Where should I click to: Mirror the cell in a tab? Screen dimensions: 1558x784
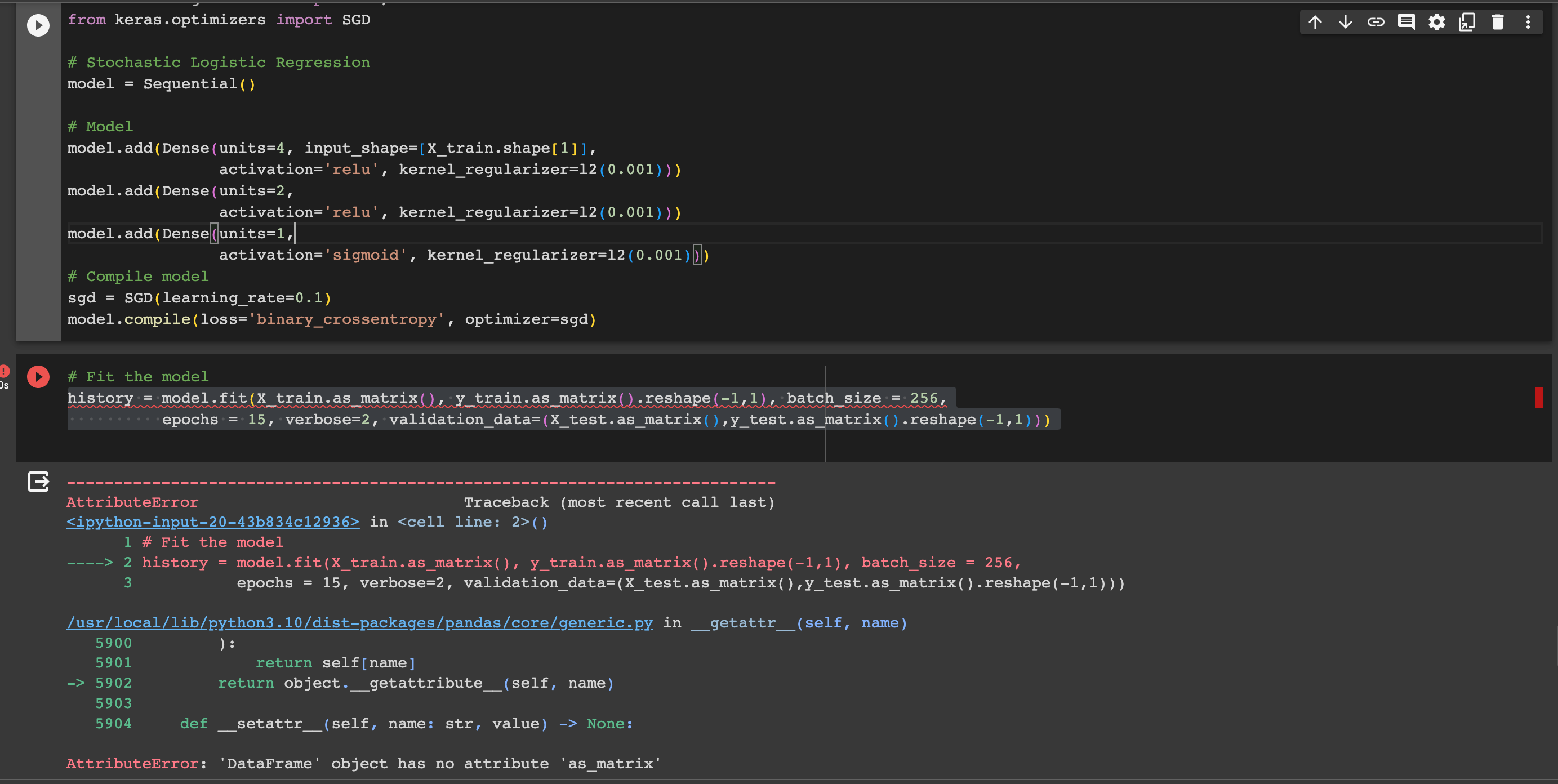[1467, 23]
